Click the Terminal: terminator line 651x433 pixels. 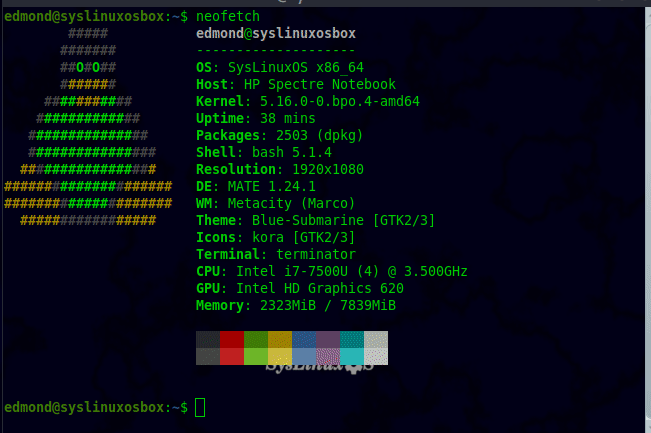click(x=276, y=254)
